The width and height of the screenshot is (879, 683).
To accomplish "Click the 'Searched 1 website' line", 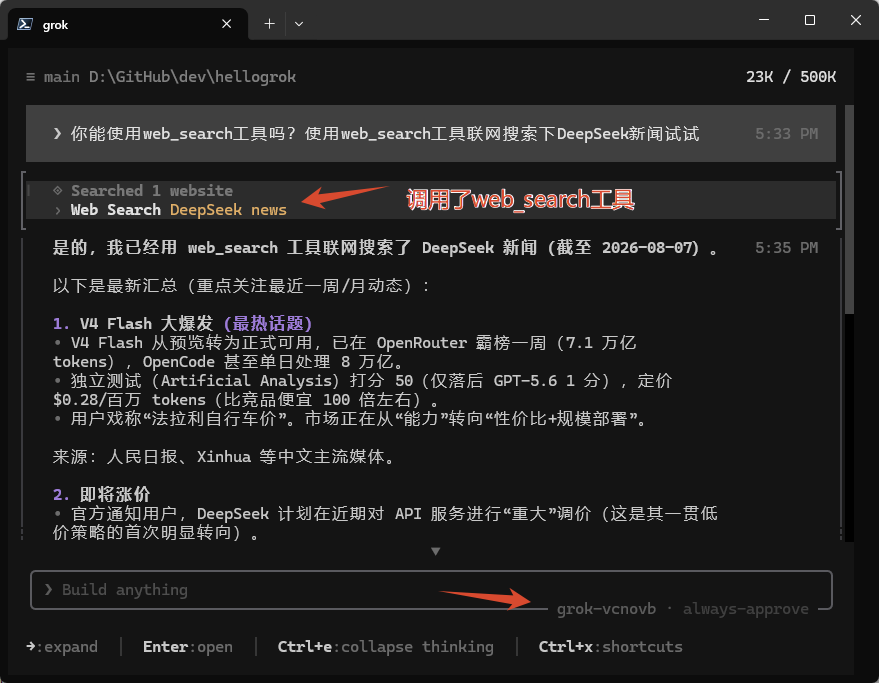I will coord(152,191).
